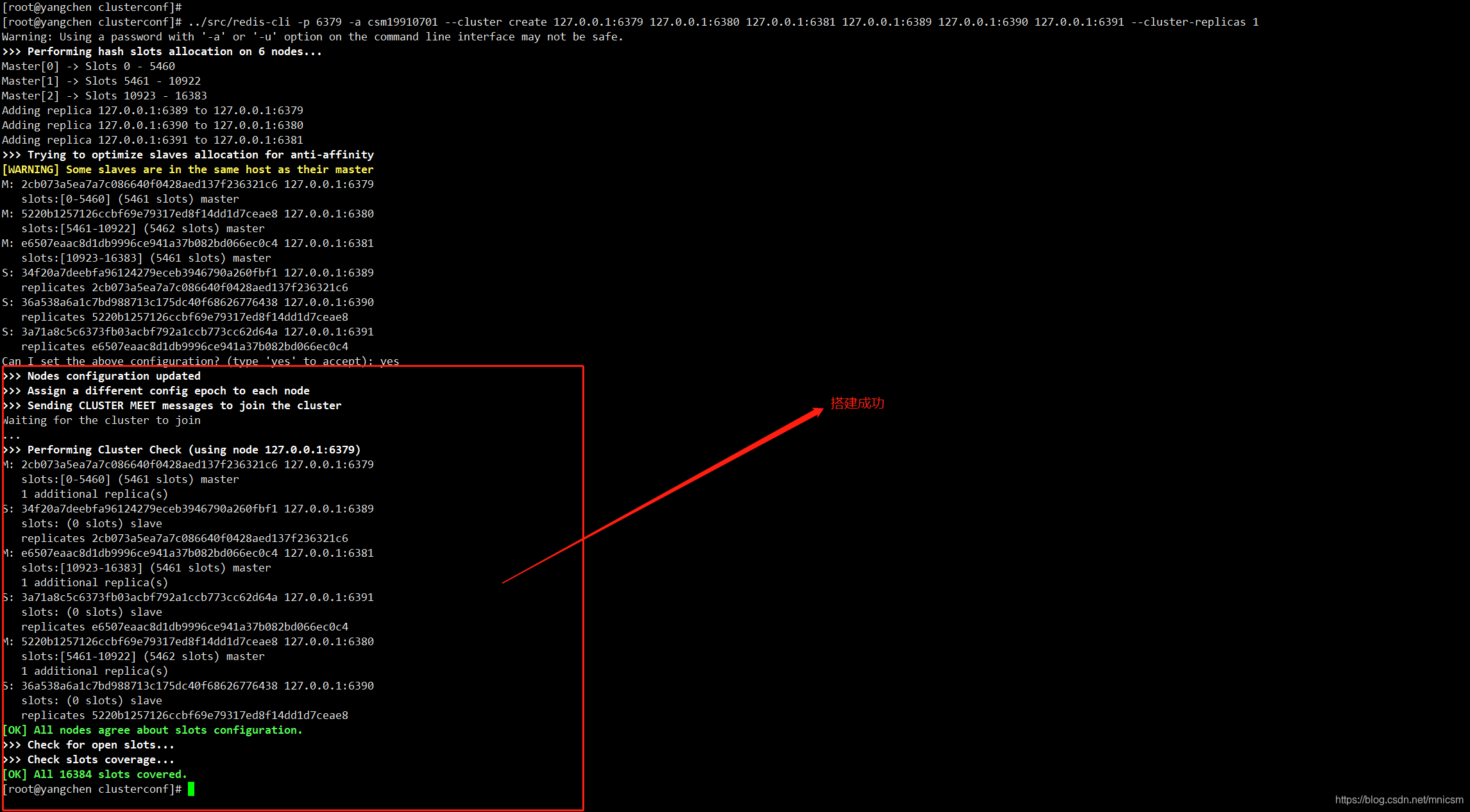Click 'Adding replica 127.0.0.1:6390 to 127.0.0.1:6380' line
Image resolution: width=1470 pixels, height=812 pixels.
153,125
